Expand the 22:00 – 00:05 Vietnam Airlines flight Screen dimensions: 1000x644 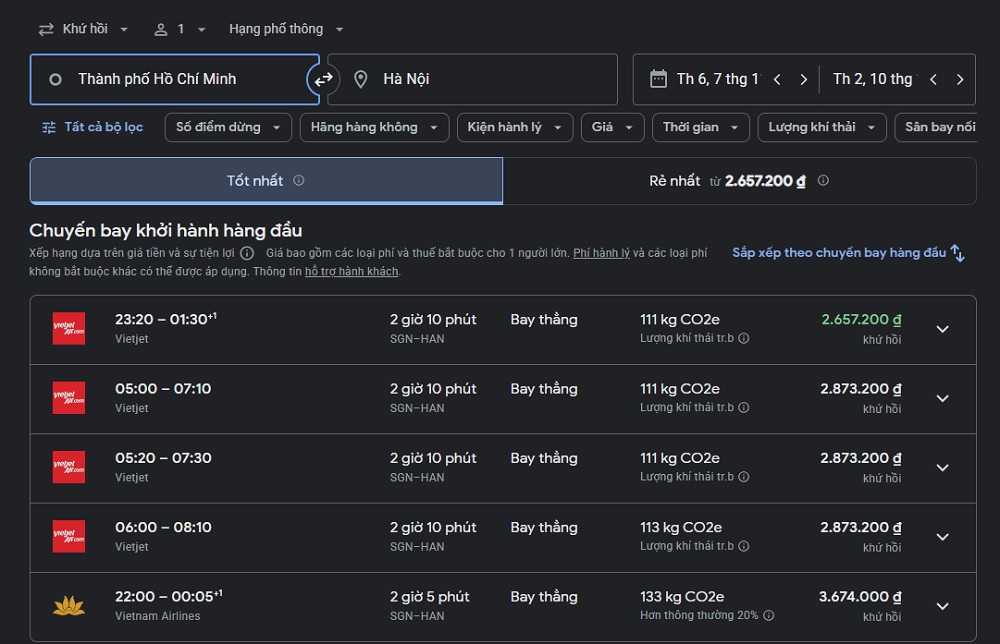(943, 606)
